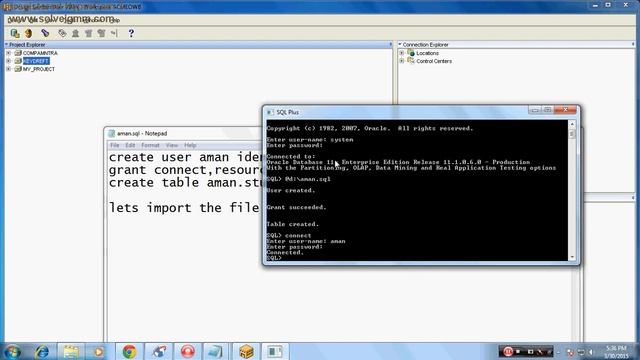Click the grayed-out tag toolbar icon

click(x=62, y=33)
